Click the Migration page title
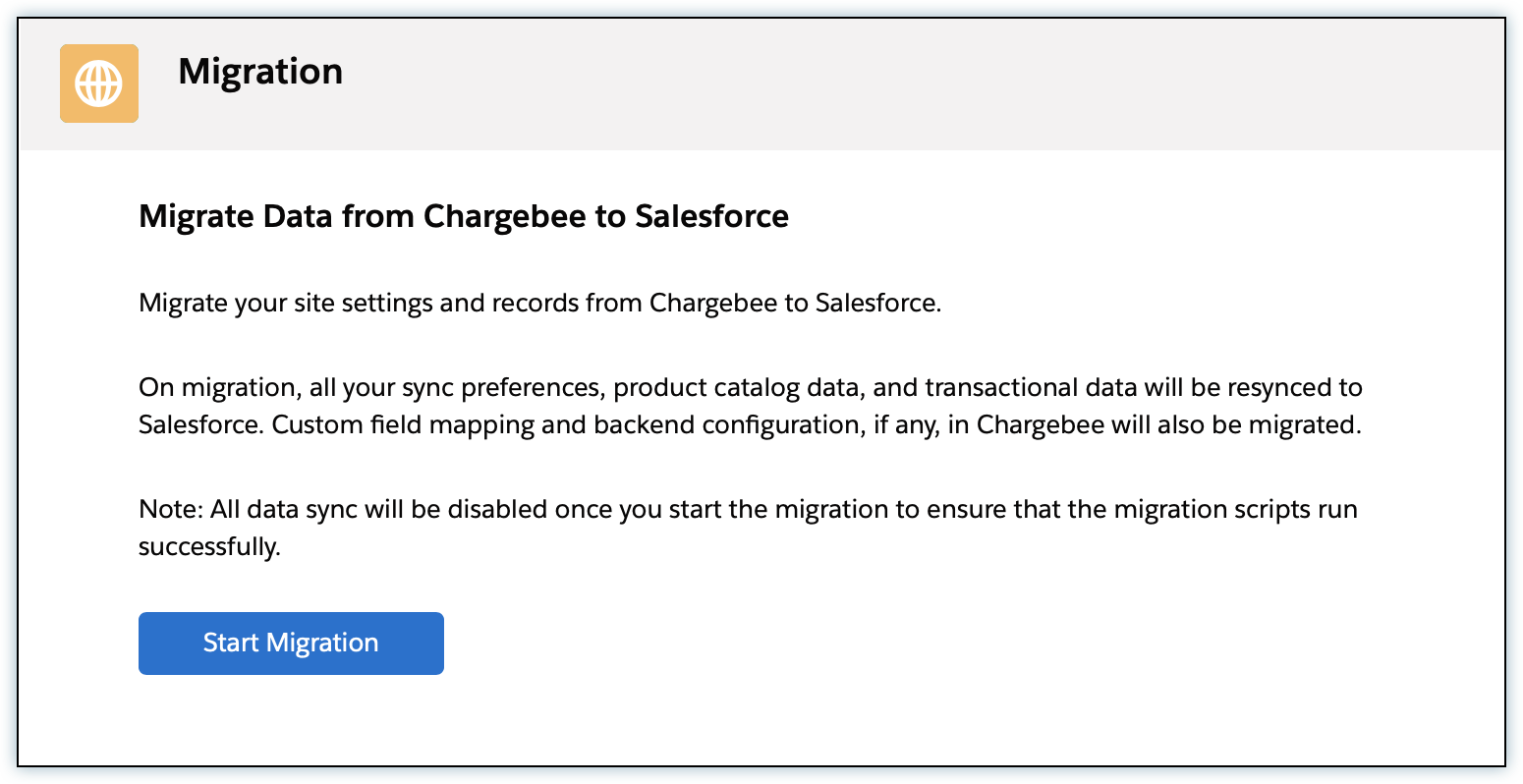Viewport: 1523px width, 784px height. [x=260, y=72]
